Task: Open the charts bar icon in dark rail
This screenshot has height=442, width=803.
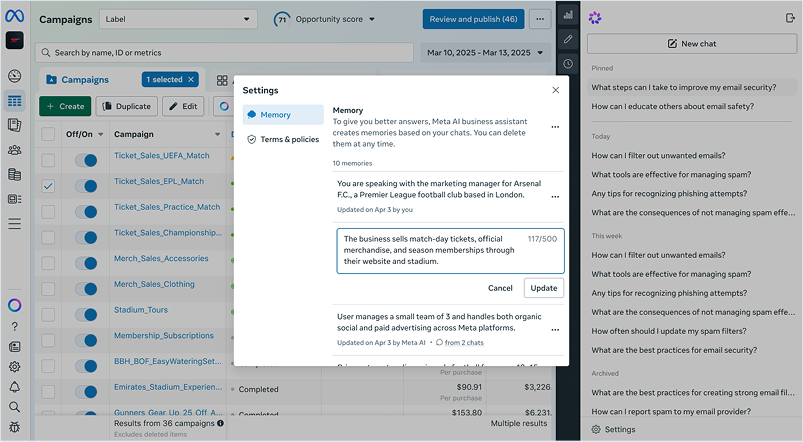Action: [568, 15]
